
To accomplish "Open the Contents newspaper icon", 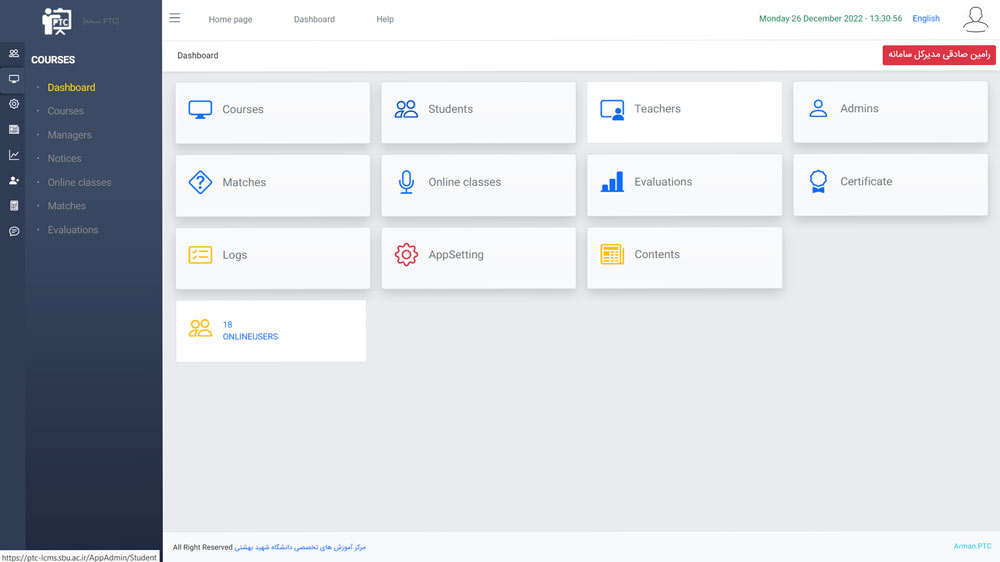I will pos(612,255).
